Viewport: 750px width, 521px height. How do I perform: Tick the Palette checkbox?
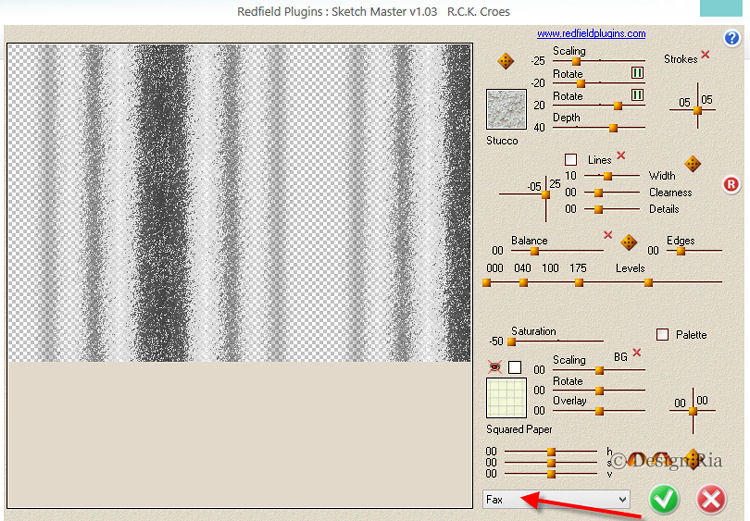click(662, 335)
